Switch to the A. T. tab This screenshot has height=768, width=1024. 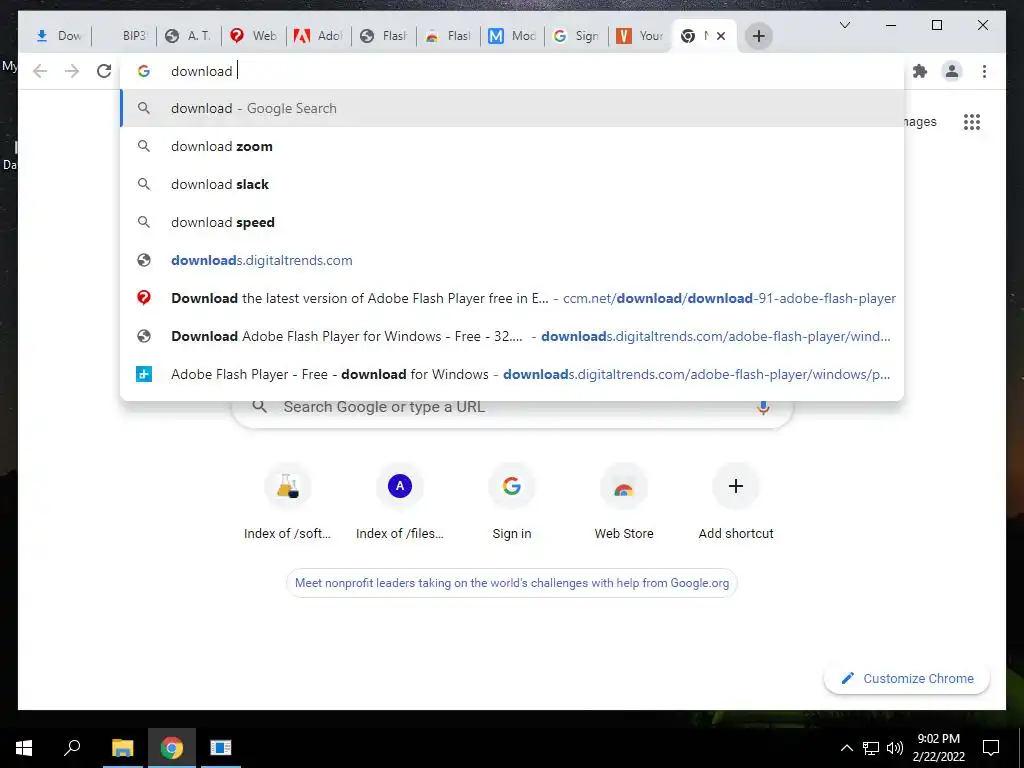click(189, 36)
